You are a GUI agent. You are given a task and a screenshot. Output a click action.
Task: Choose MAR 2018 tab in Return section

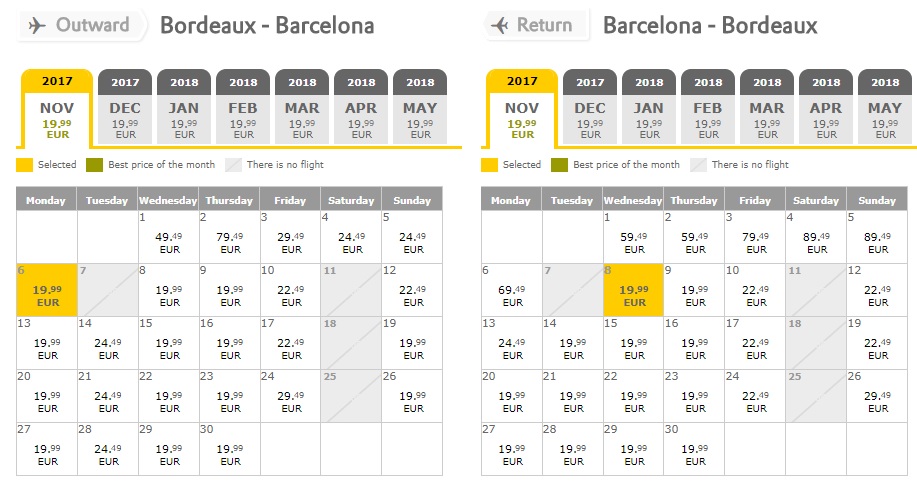point(767,106)
